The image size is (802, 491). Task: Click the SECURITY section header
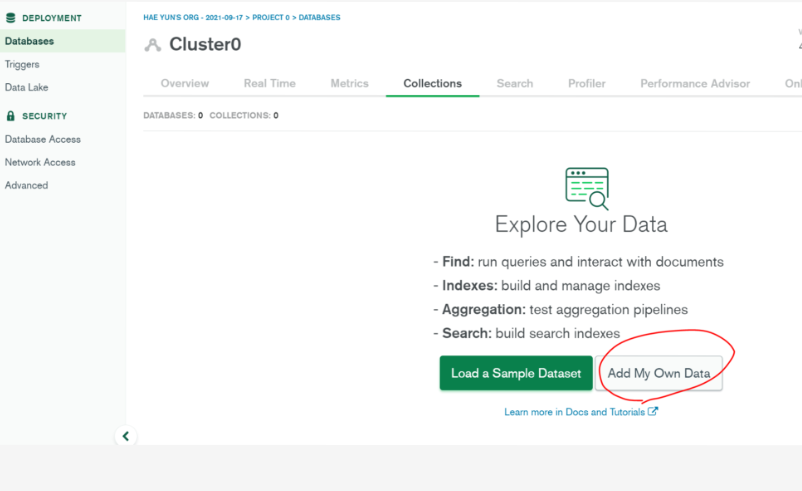coord(44,116)
